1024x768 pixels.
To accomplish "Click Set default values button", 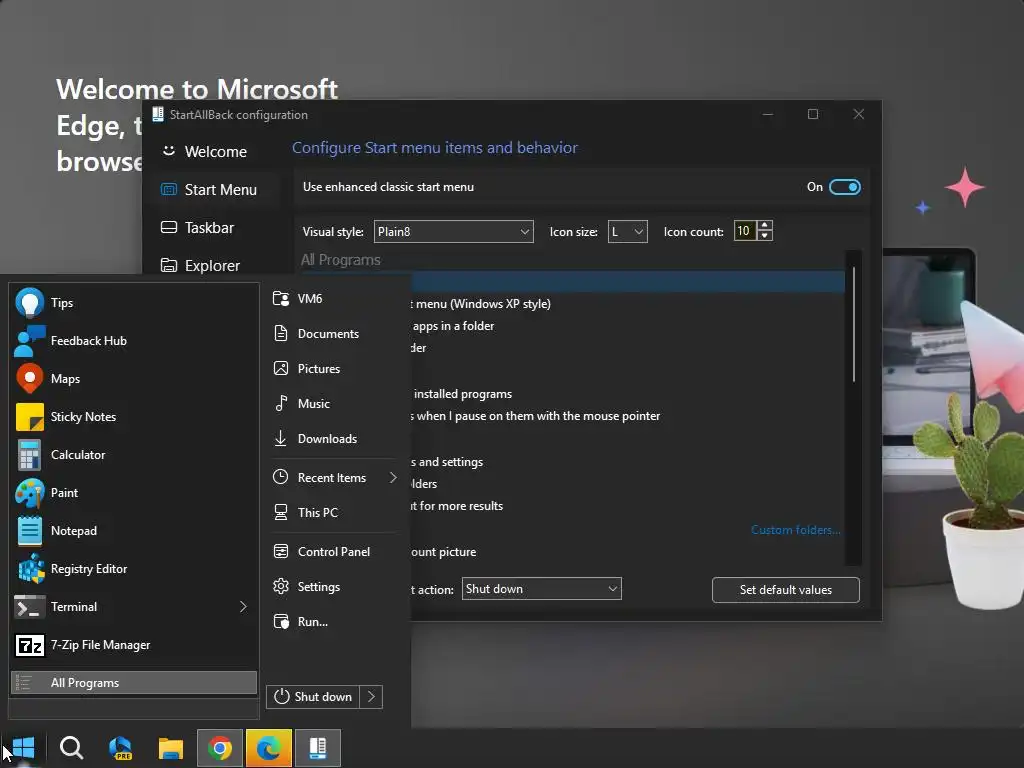I will [x=786, y=590].
